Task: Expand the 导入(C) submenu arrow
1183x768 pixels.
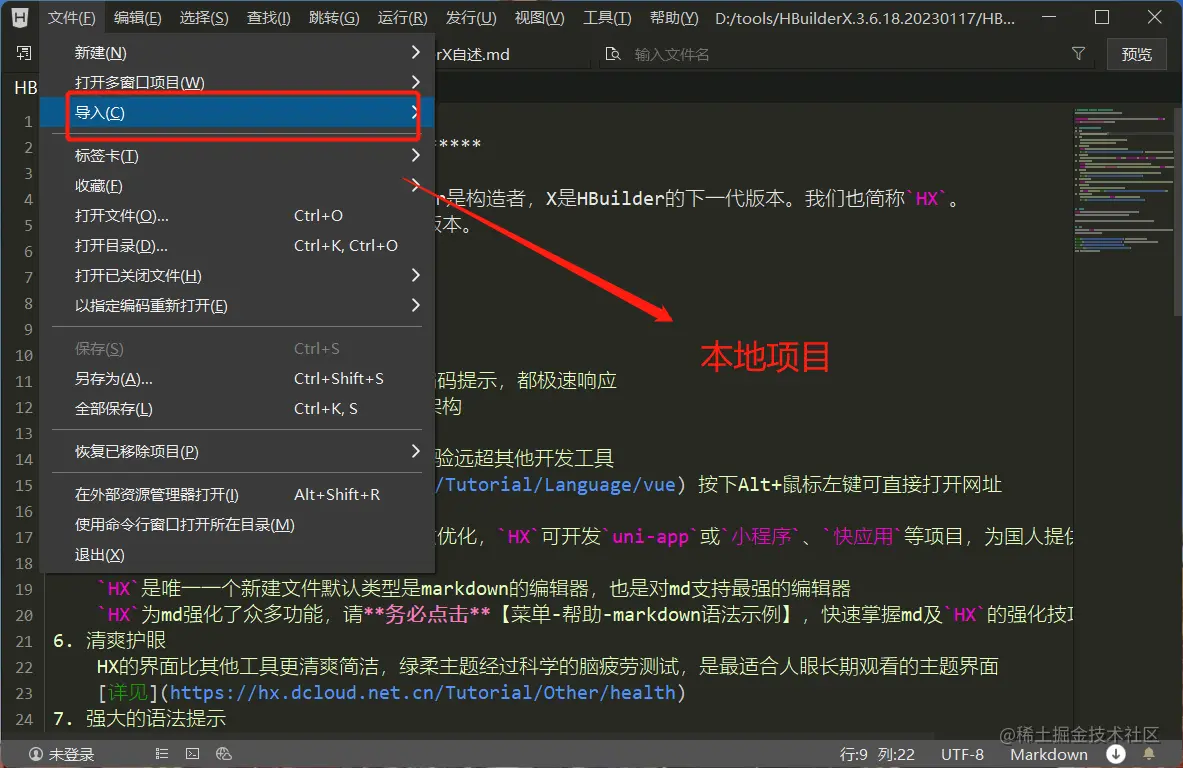Action: (x=414, y=112)
